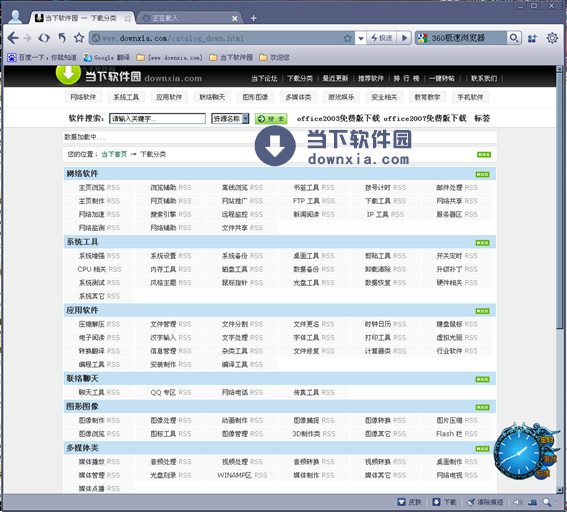The width and height of the screenshot is (567, 512).
Task: Select the 系统工具 category tab
Action: coord(126,97)
